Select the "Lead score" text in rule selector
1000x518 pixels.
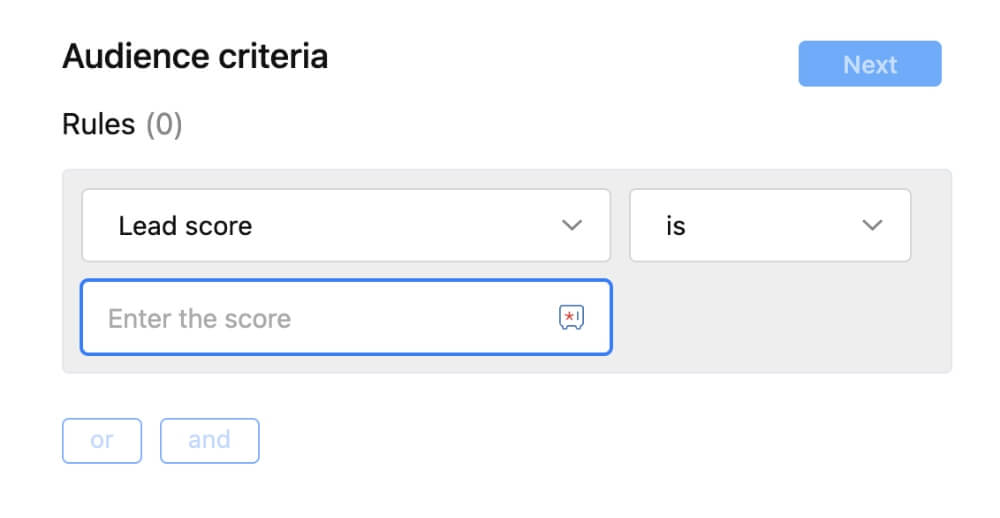click(x=185, y=226)
